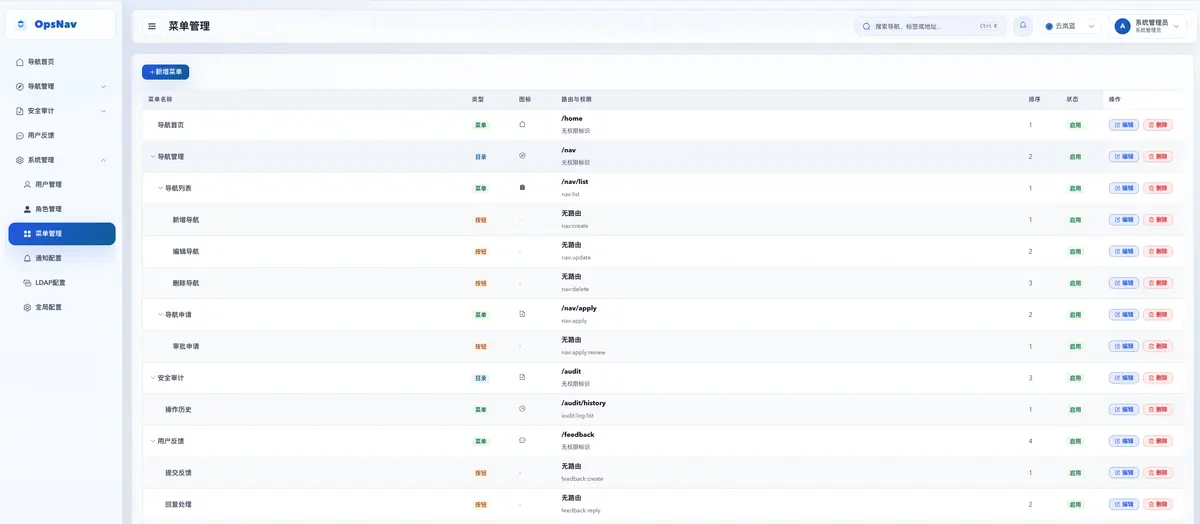Expand 导航管理 in the sidebar
The width and height of the screenshot is (1200, 524).
click(x=62, y=86)
